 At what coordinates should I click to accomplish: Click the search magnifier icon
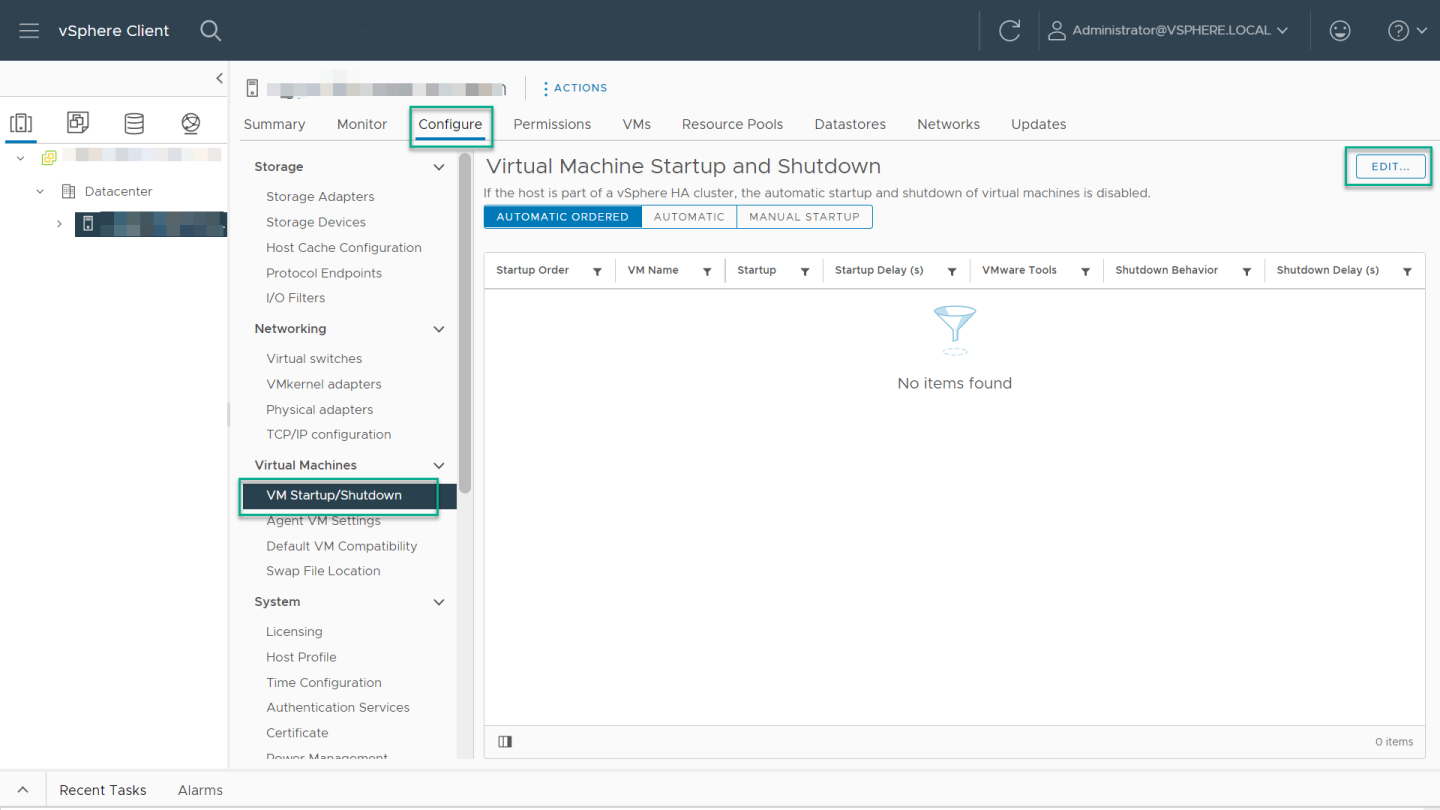tap(210, 31)
